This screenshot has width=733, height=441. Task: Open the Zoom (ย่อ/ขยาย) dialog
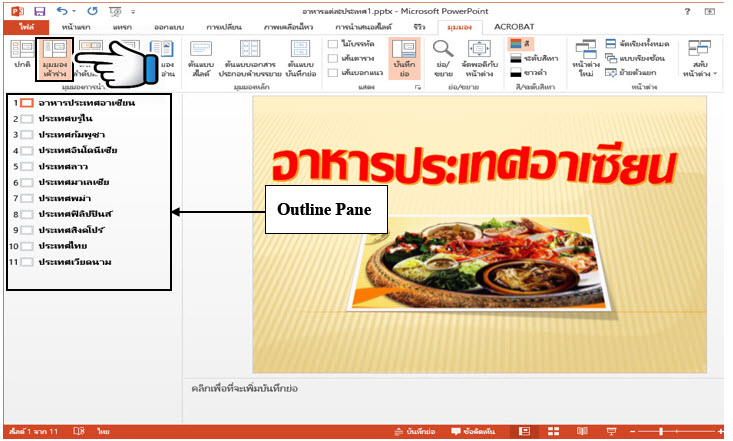click(443, 59)
